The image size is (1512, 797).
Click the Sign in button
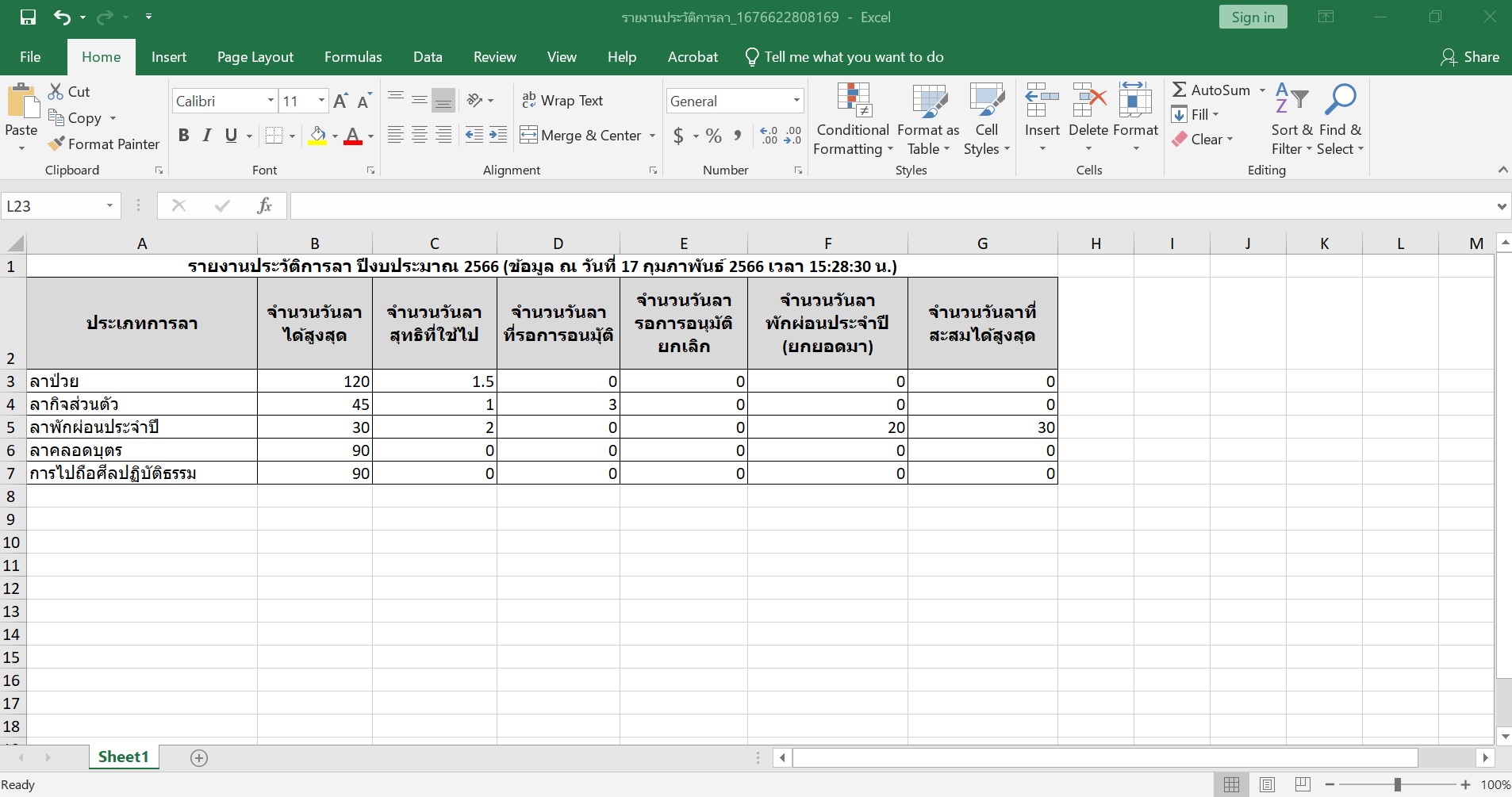pos(1253,17)
